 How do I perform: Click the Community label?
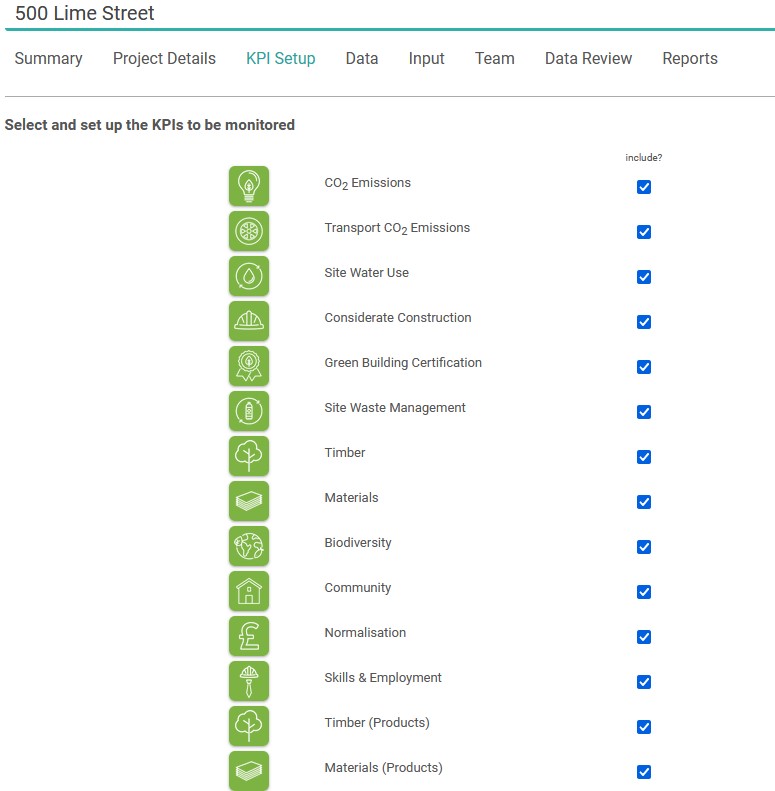[358, 588]
